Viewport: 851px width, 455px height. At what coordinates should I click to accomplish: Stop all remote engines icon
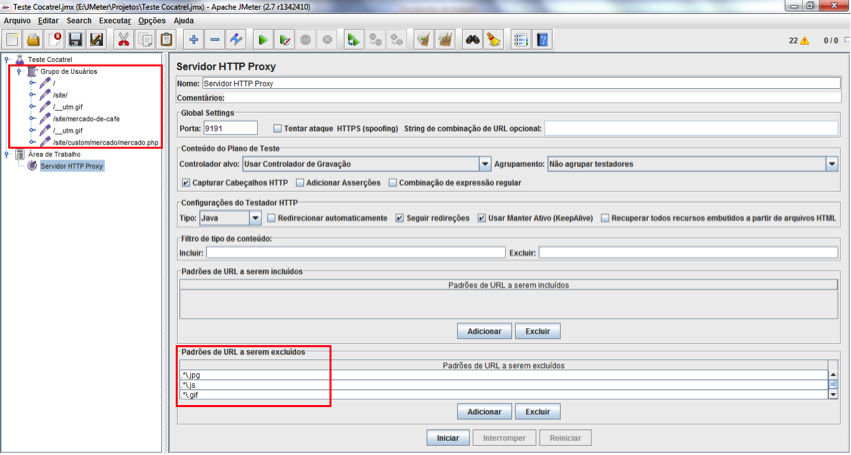375,40
